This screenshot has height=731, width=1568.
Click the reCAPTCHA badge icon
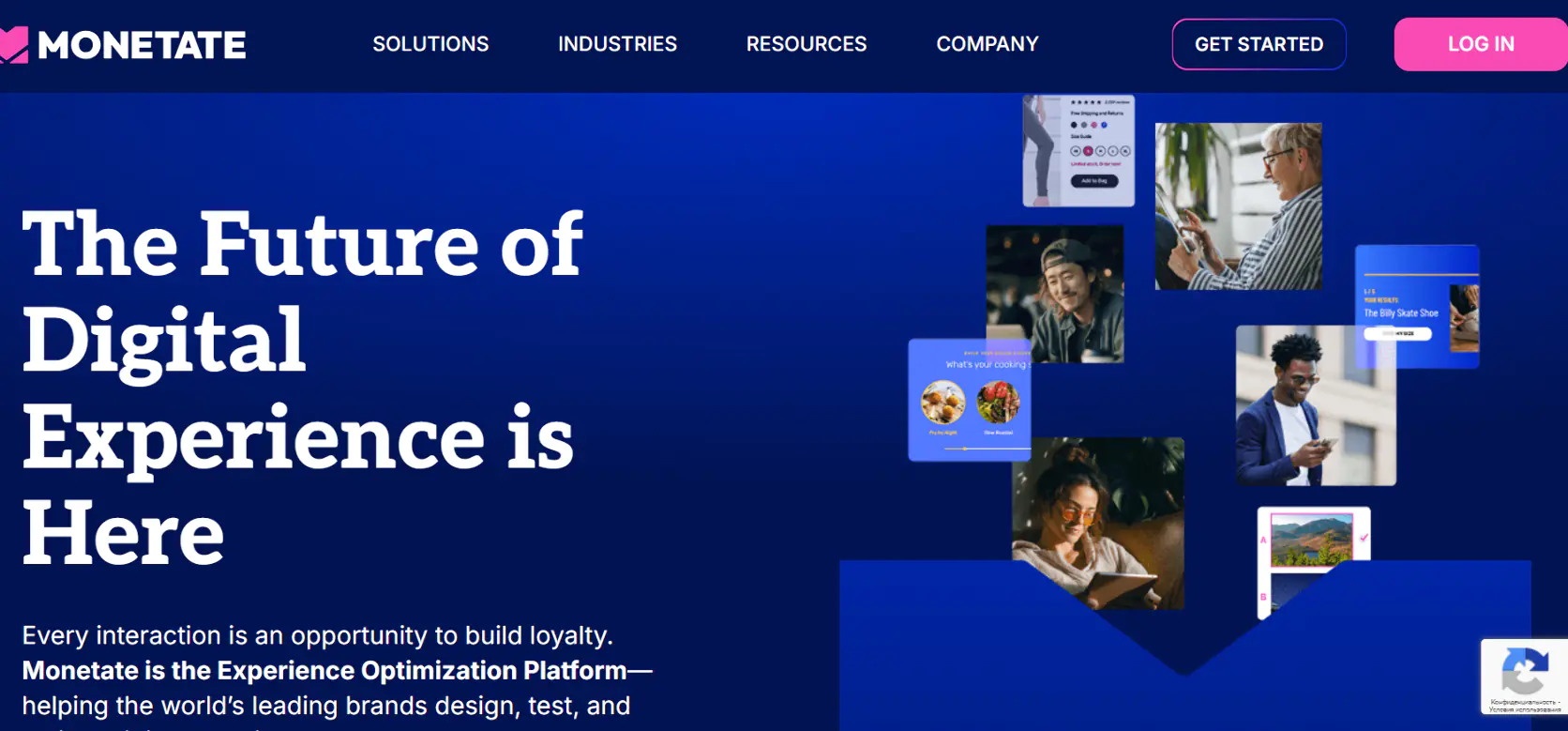point(1524,670)
